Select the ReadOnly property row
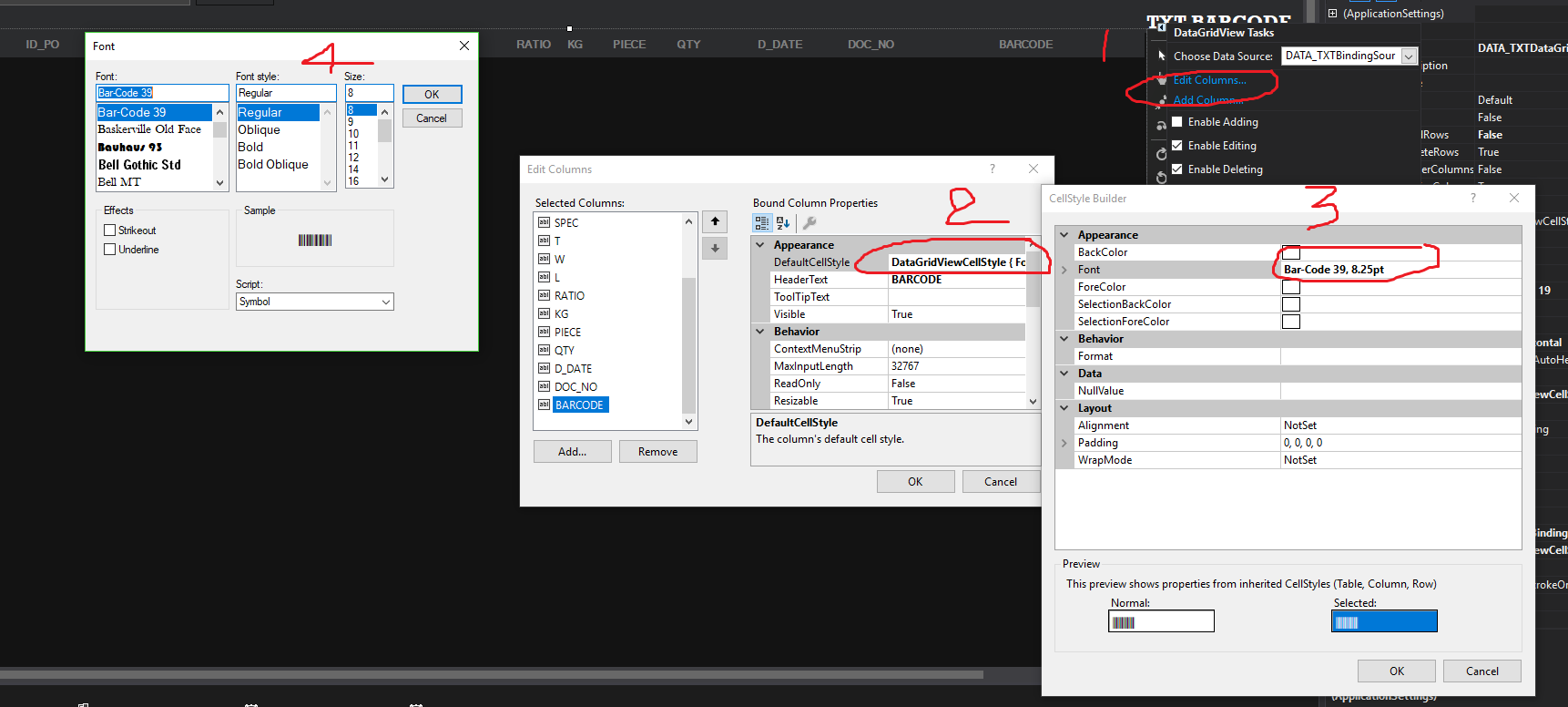 [897, 384]
